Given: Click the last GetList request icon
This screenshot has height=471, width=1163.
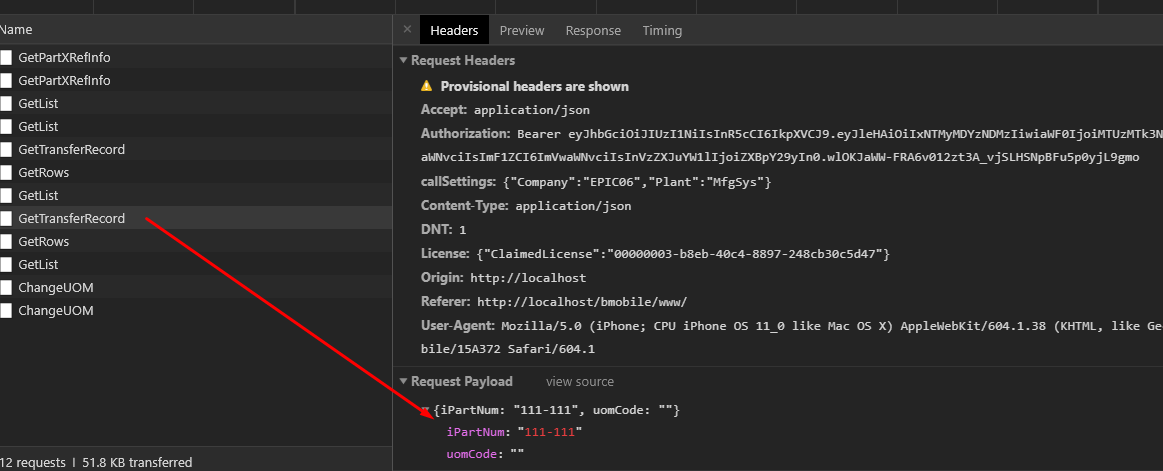Looking at the screenshot, I should [x=6, y=264].
